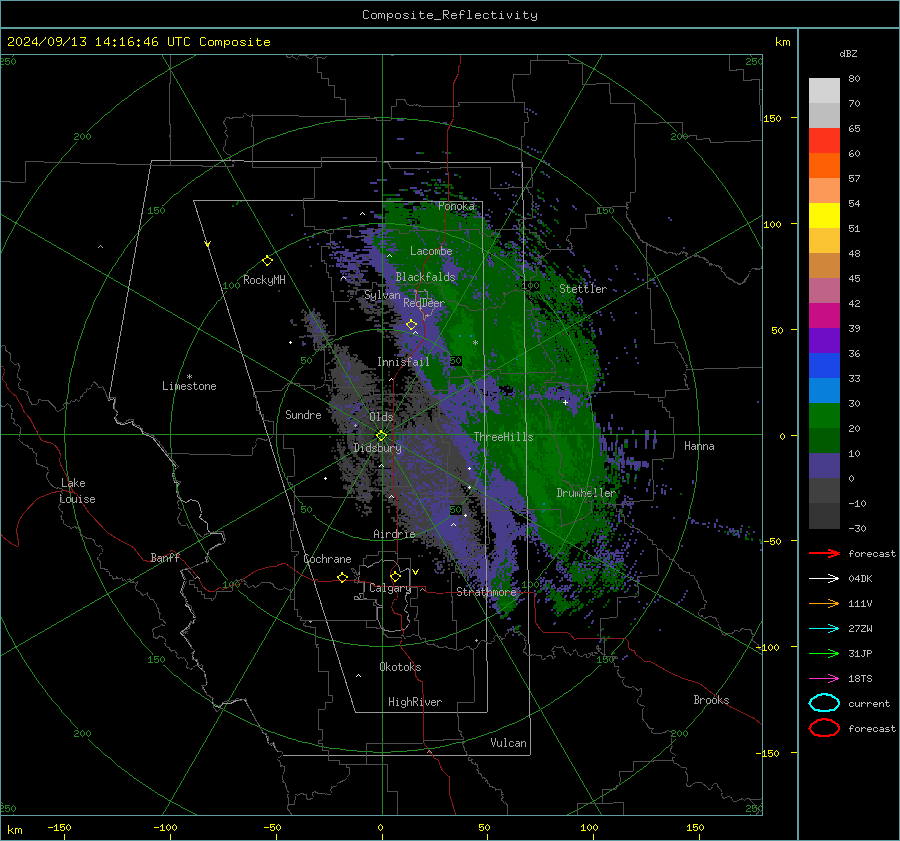Screen dimensions: 900x841
Task: Select the blue 36 dBZ color swatch
Action: point(824,365)
